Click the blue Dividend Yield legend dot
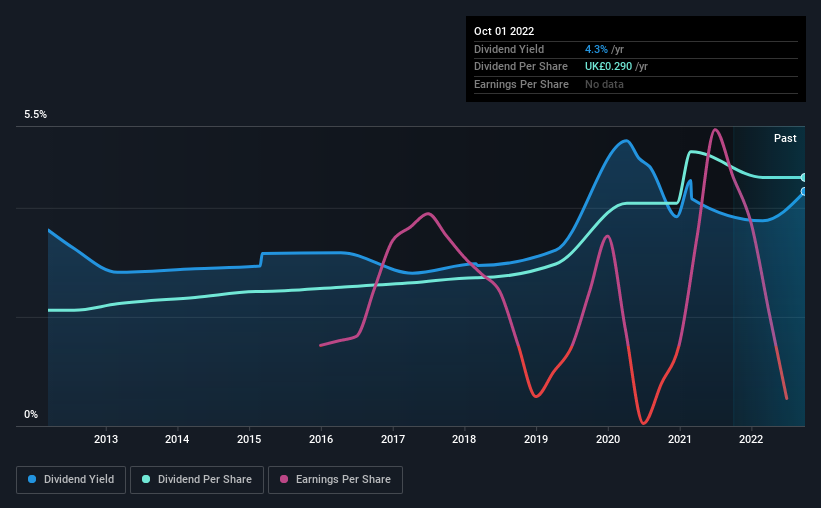The image size is (821, 508). pos(32,479)
